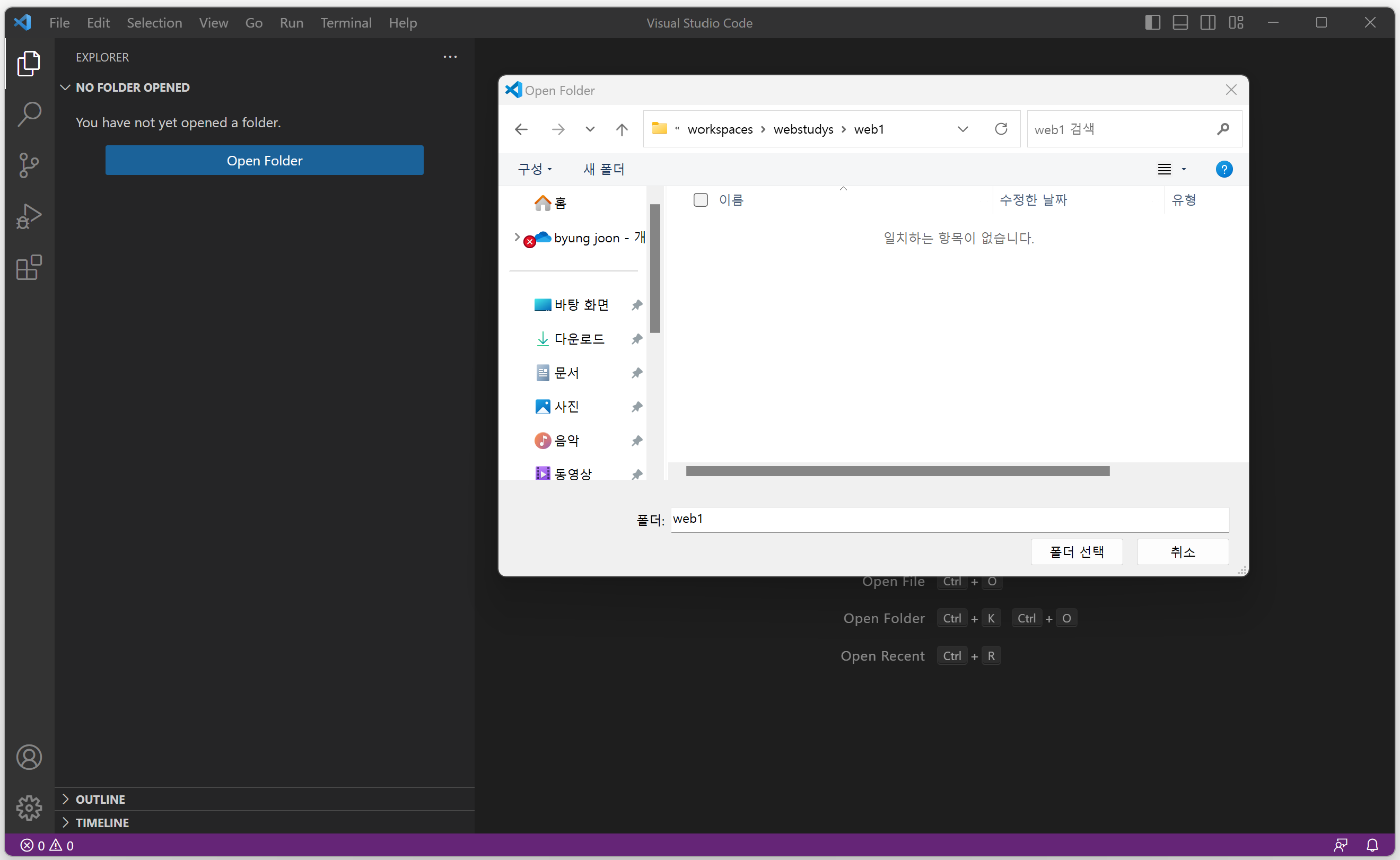Click the blue Open Folder button
The width and height of the screenshot is (1400, 860).
(x=265, y=161)
